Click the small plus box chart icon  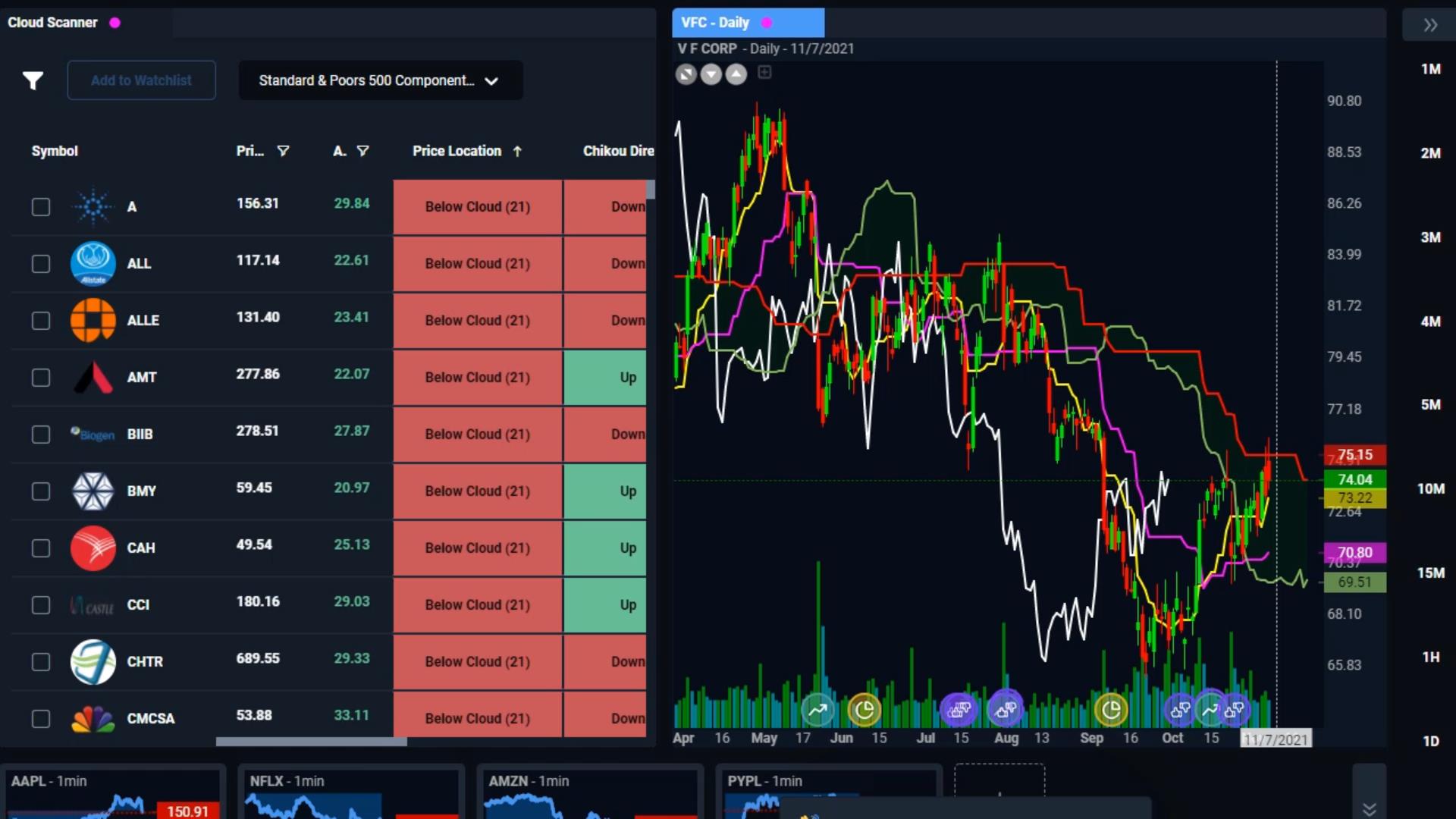[764, 72]
